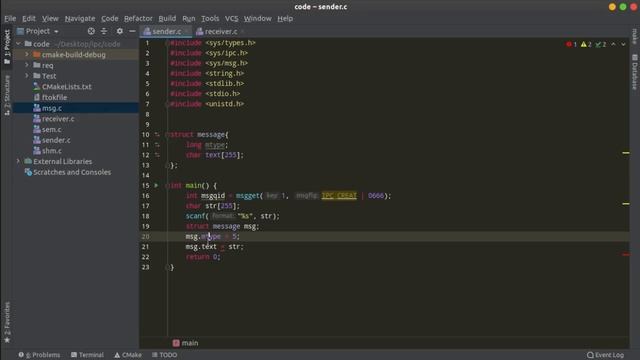Hide the project tool window
The height and width of the screenshot is (360, 640).
[x=132, y=31]
